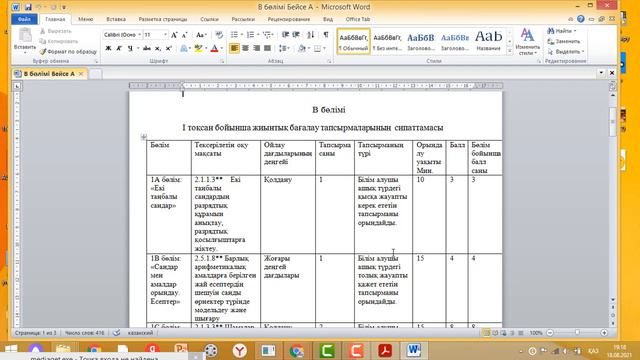Start a numbered list

point(251,35)
